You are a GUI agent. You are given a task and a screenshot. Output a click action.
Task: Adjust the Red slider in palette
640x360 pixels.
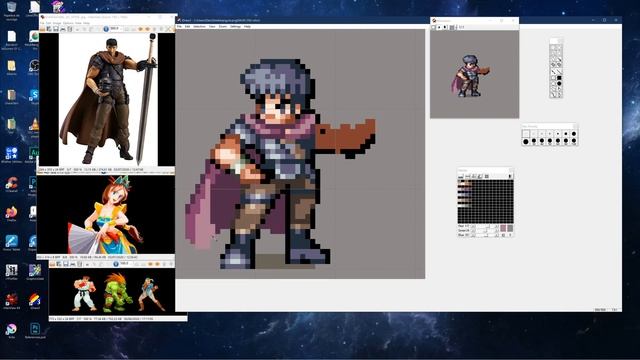(485, 226)
